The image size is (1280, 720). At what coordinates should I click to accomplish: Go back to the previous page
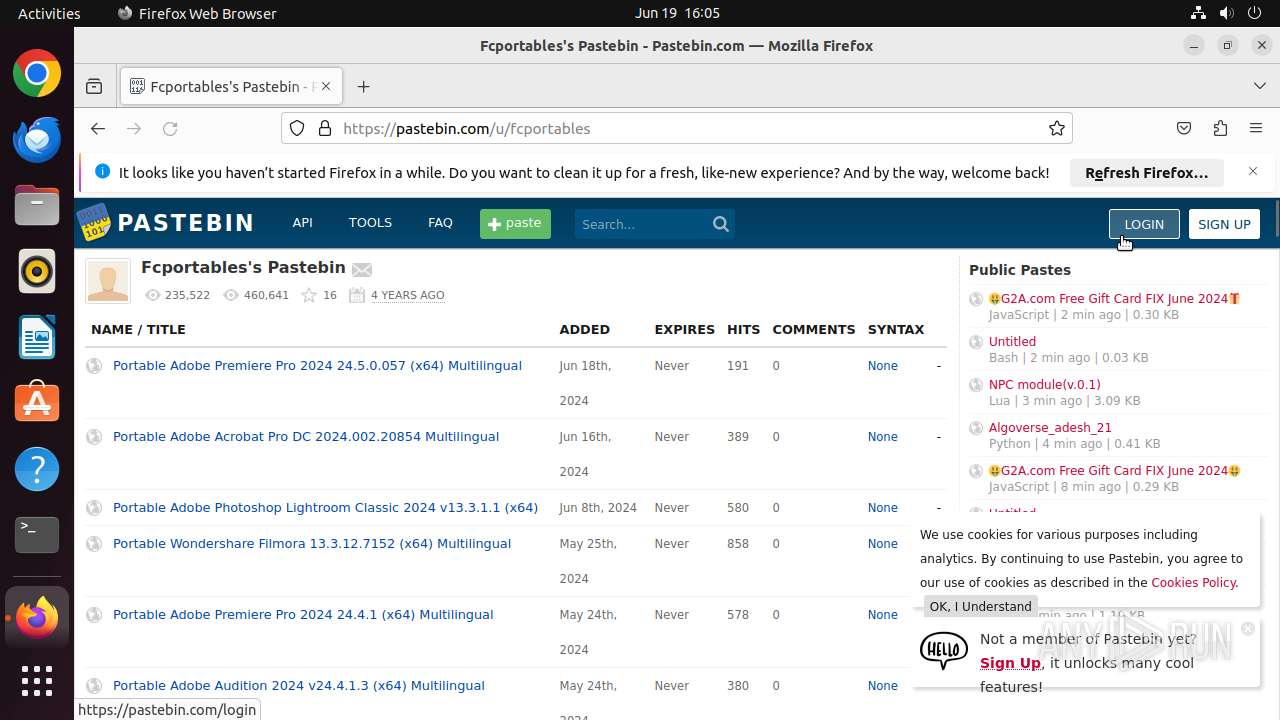(x=97, y=128)
